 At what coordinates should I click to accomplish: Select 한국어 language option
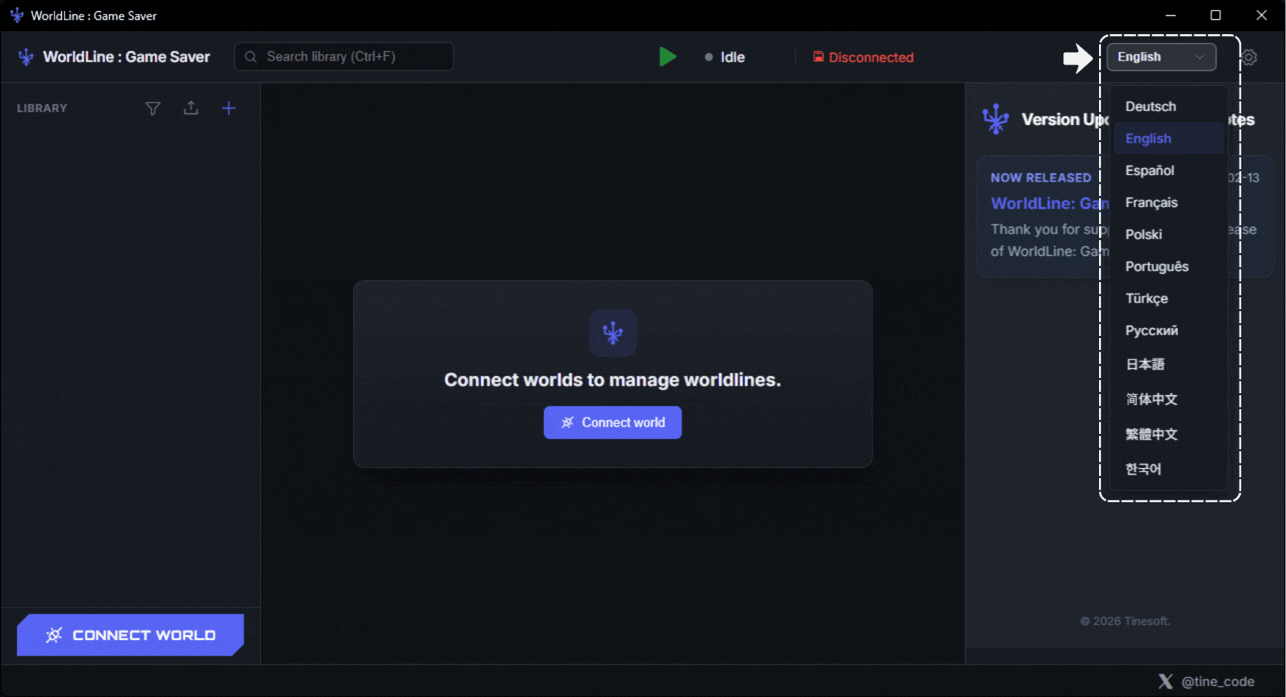coord(1169,469)
